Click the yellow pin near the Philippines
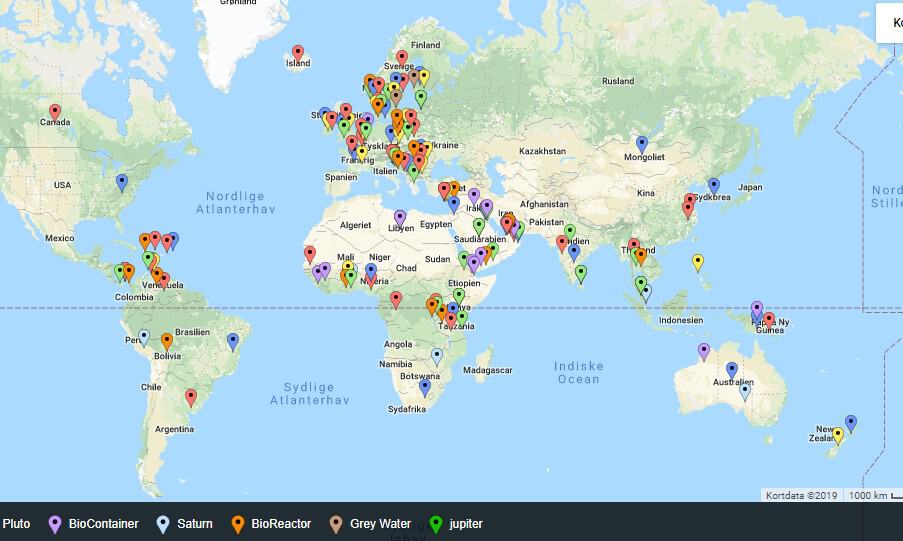This screenshot has width=903, height=541. (x=697, y=263)
